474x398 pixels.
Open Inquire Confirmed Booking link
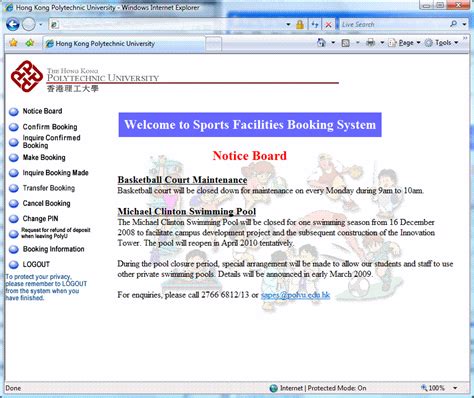[51, 141]
